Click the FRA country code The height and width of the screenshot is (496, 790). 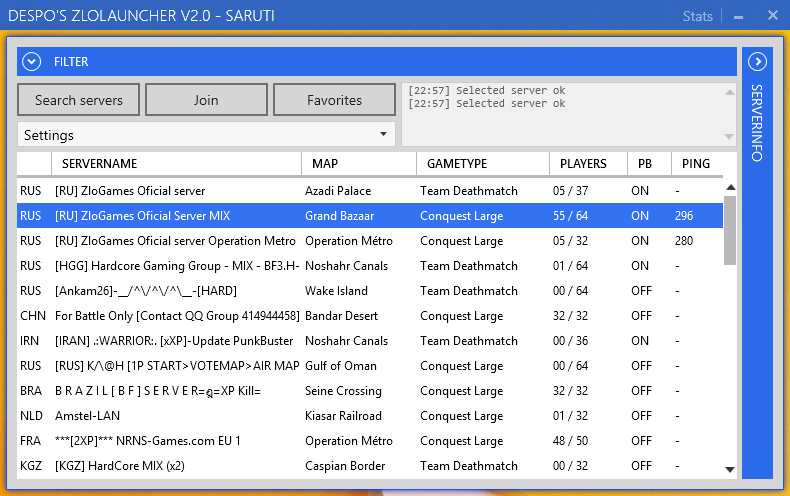tap(30, 441)
